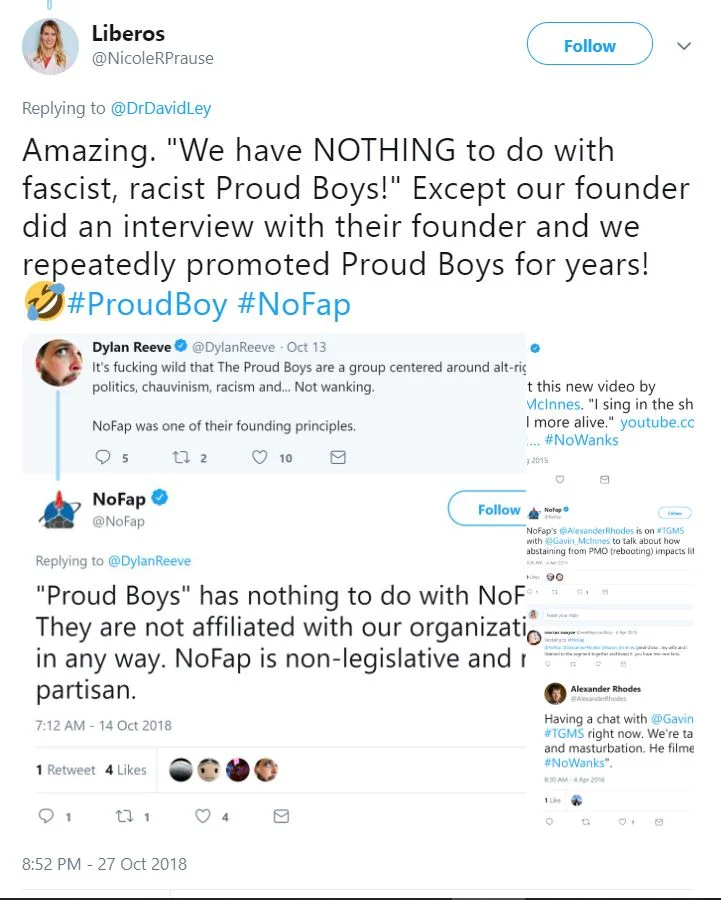Send Dylan Reeve's tweet by direct message

338,458
